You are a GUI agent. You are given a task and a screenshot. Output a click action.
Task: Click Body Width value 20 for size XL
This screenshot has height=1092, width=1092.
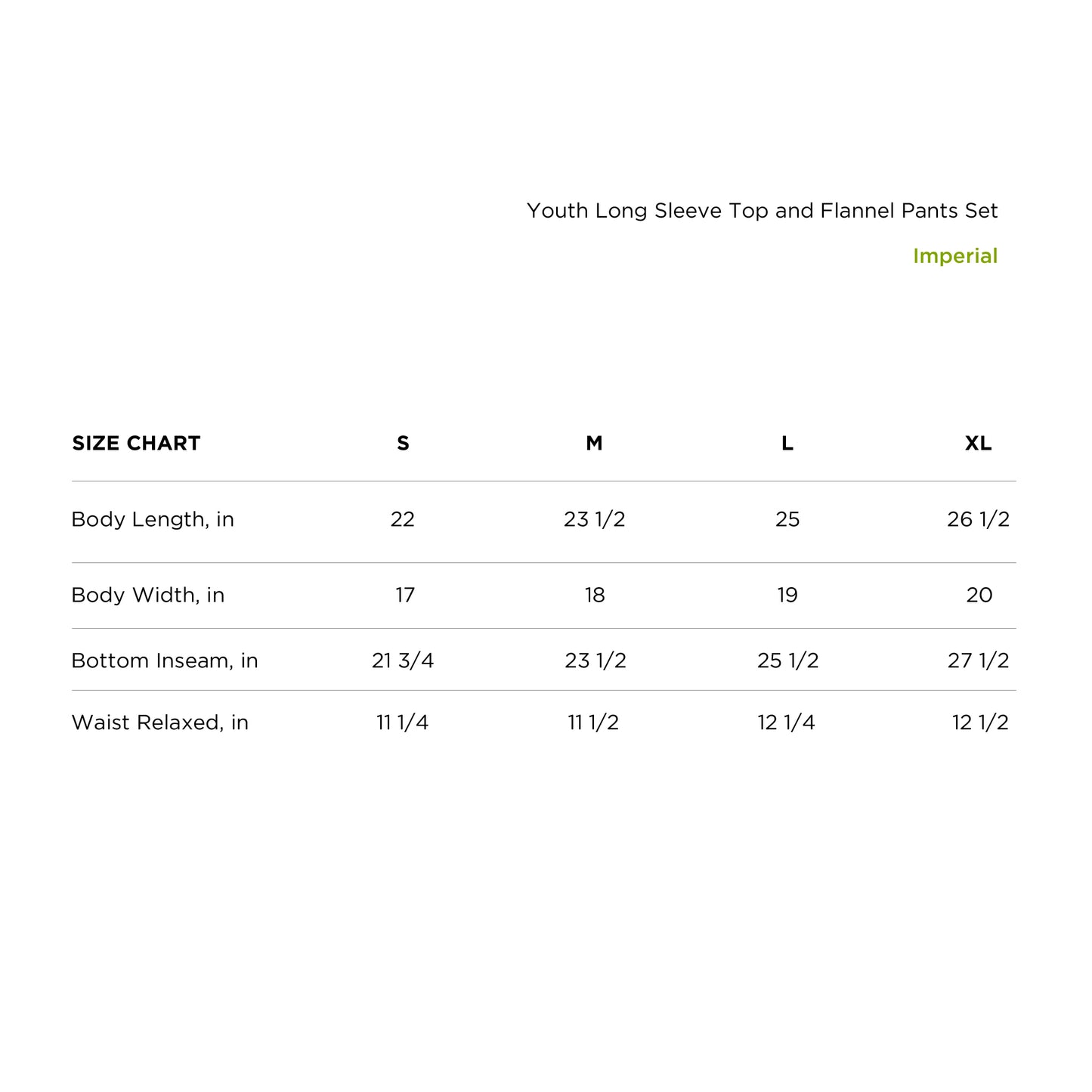click(x=979, y=595)
